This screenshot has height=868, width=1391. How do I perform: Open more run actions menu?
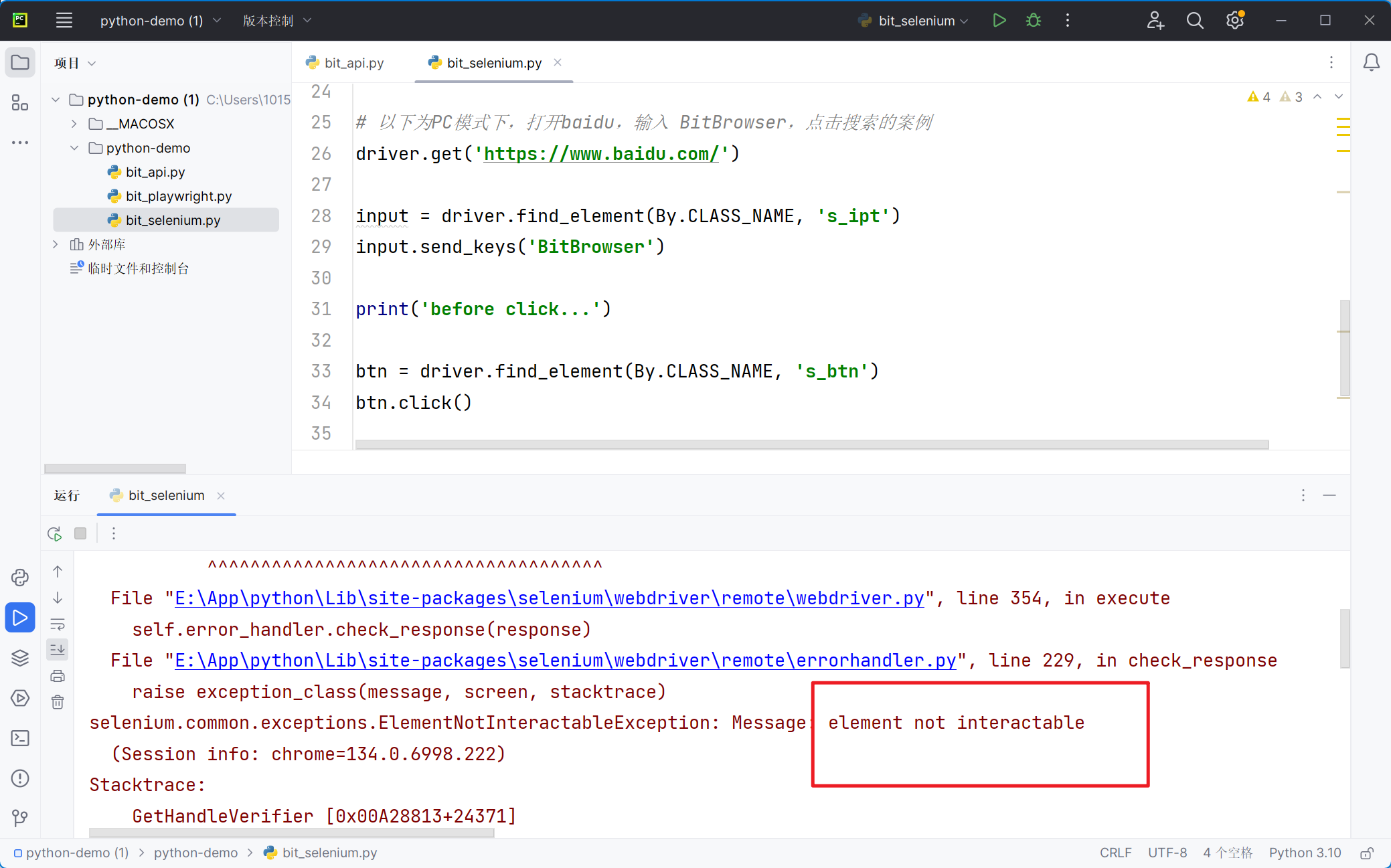(x=1068, y=20)
